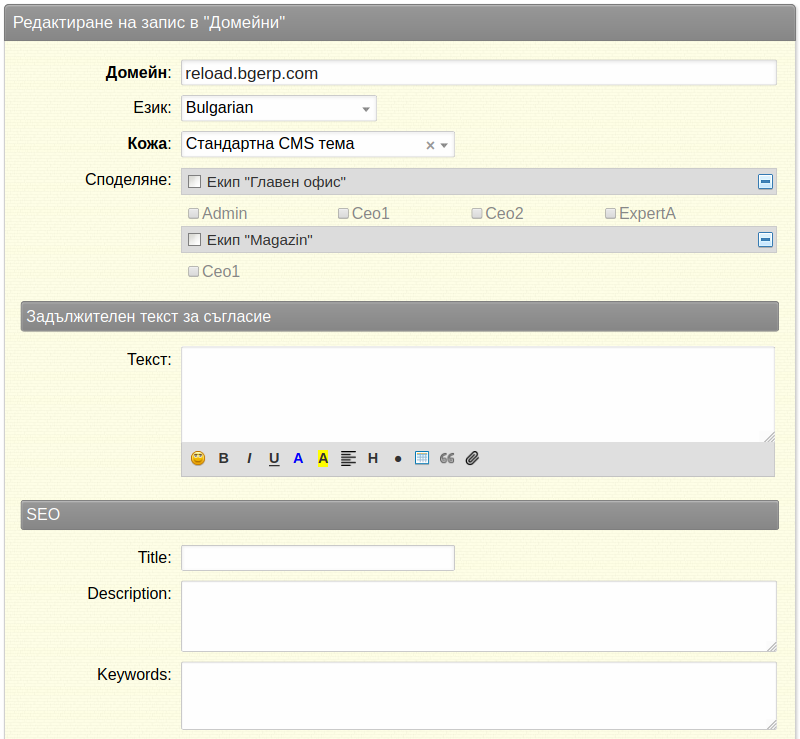Clear the Стандартна CMS тема selection
The image size is (800, 739).
[x=430, y=145]
